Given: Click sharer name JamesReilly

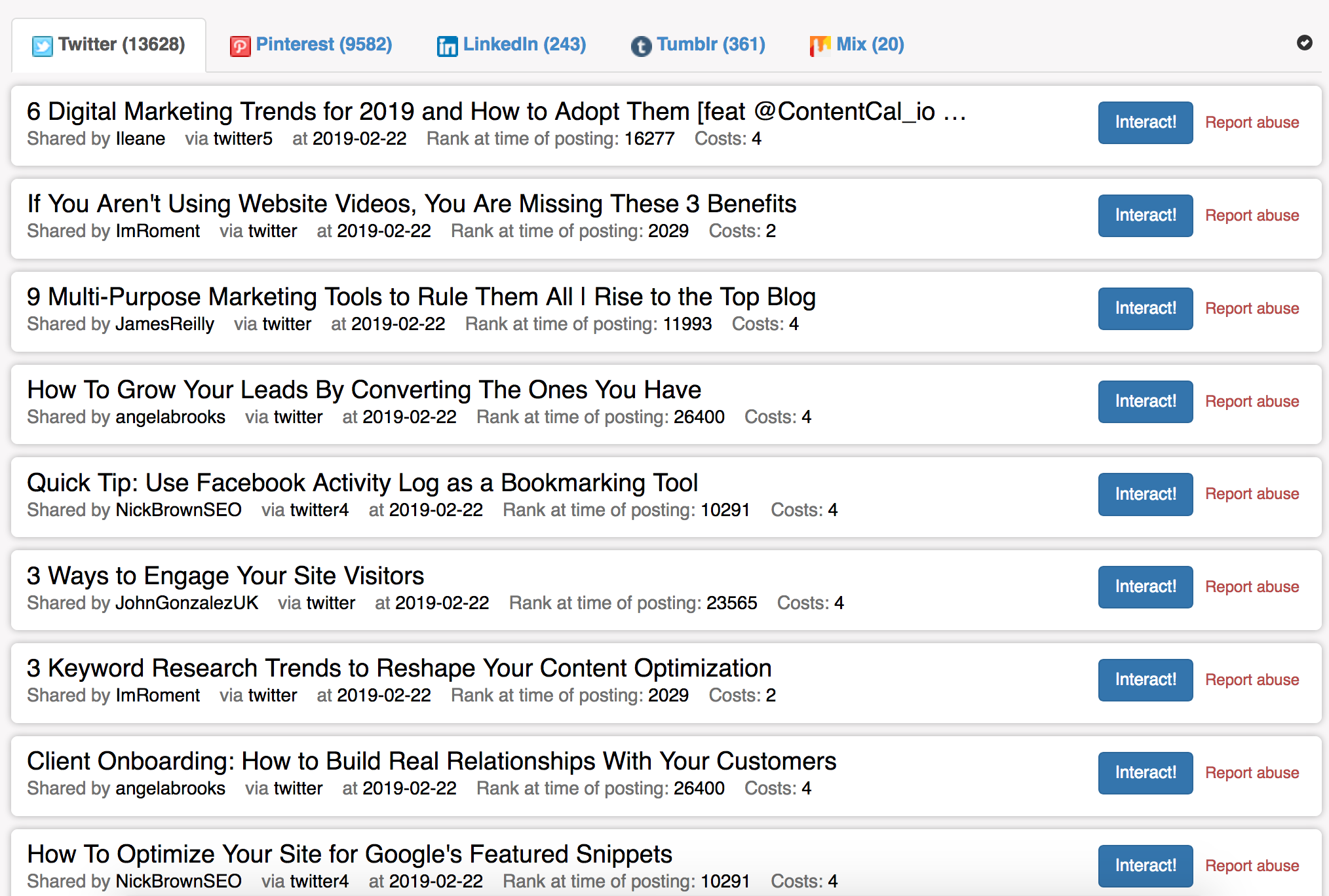Looking at the screenshot, I should click(x=164, y=324).
